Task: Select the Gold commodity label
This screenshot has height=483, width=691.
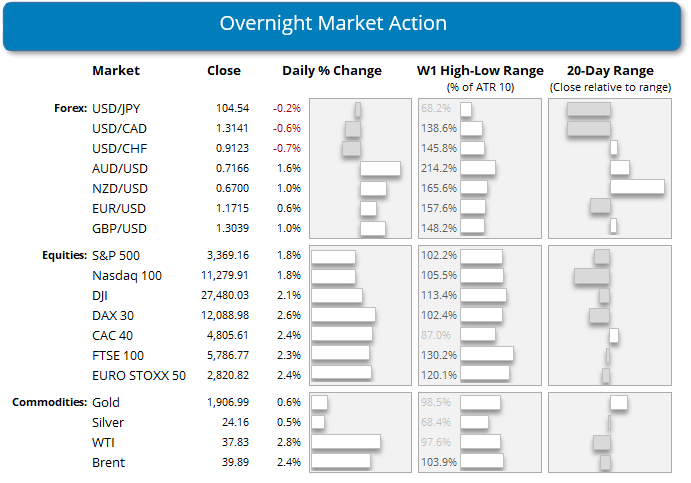Action: [x=106, y=402]
